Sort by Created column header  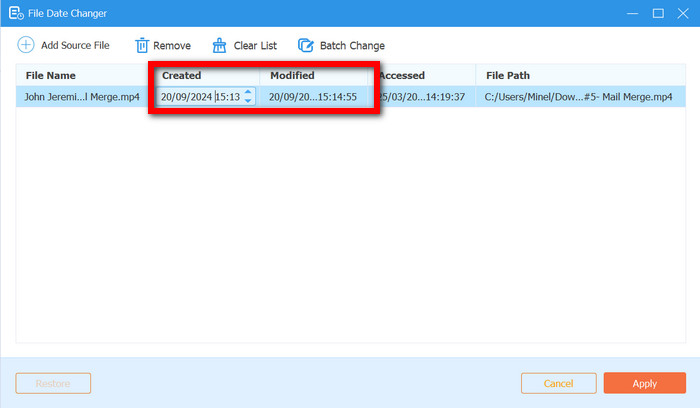pyautogui.click(x=181, y=75)
